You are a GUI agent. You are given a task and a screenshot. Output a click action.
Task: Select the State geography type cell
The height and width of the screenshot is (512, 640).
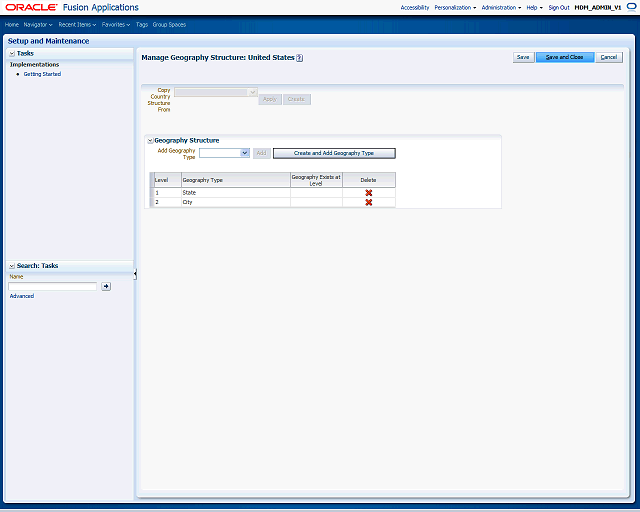236,193
